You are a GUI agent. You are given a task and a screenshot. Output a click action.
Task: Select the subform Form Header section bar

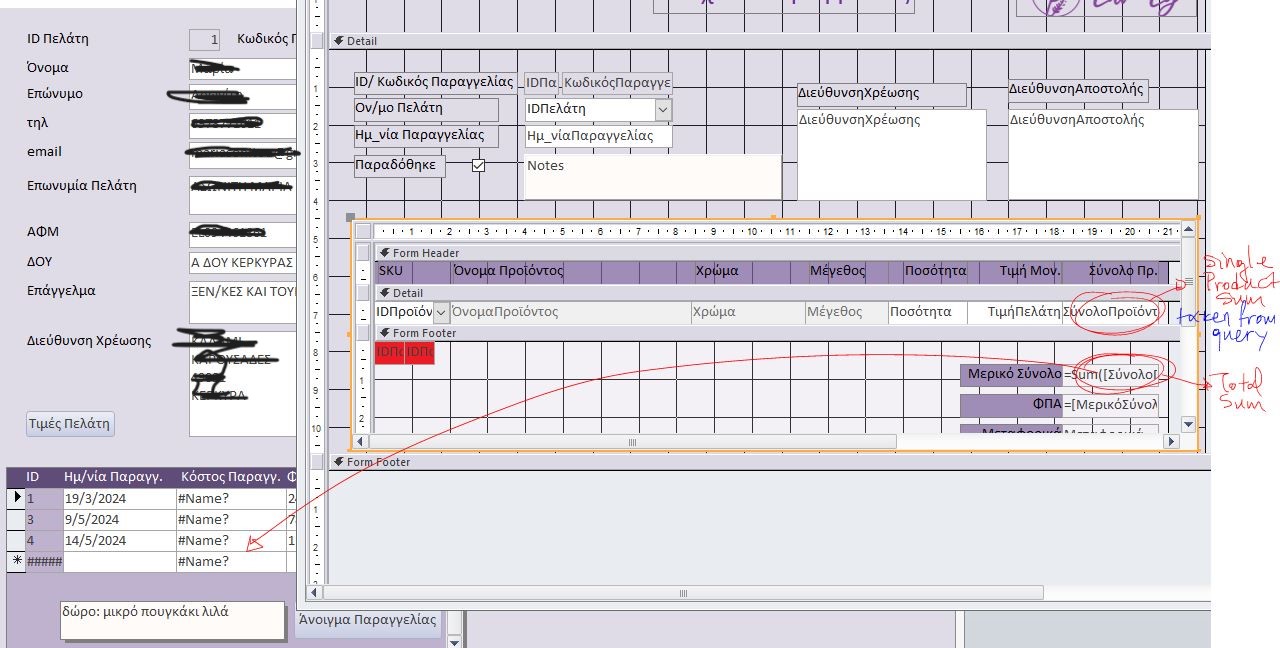pyautogui.click(x=777, y=253)
